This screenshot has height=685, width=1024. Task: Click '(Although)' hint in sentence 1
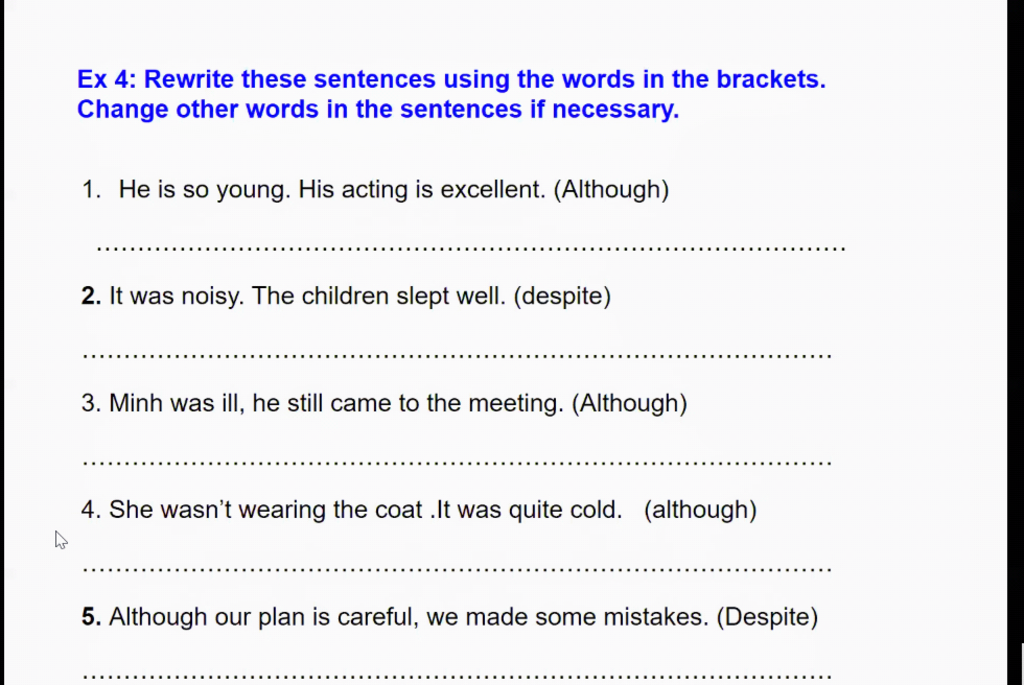(611, 190)
